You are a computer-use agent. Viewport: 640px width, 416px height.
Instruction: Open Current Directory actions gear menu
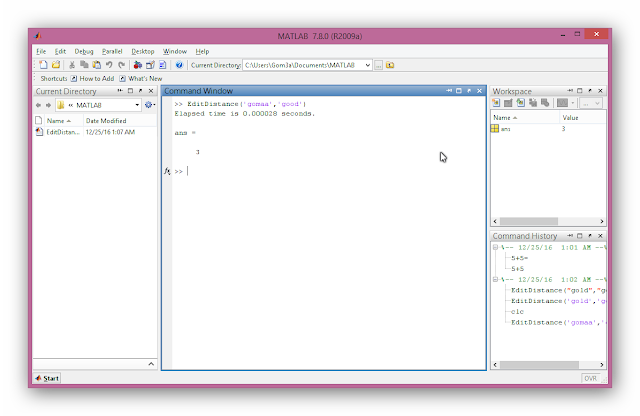point(149,105)
